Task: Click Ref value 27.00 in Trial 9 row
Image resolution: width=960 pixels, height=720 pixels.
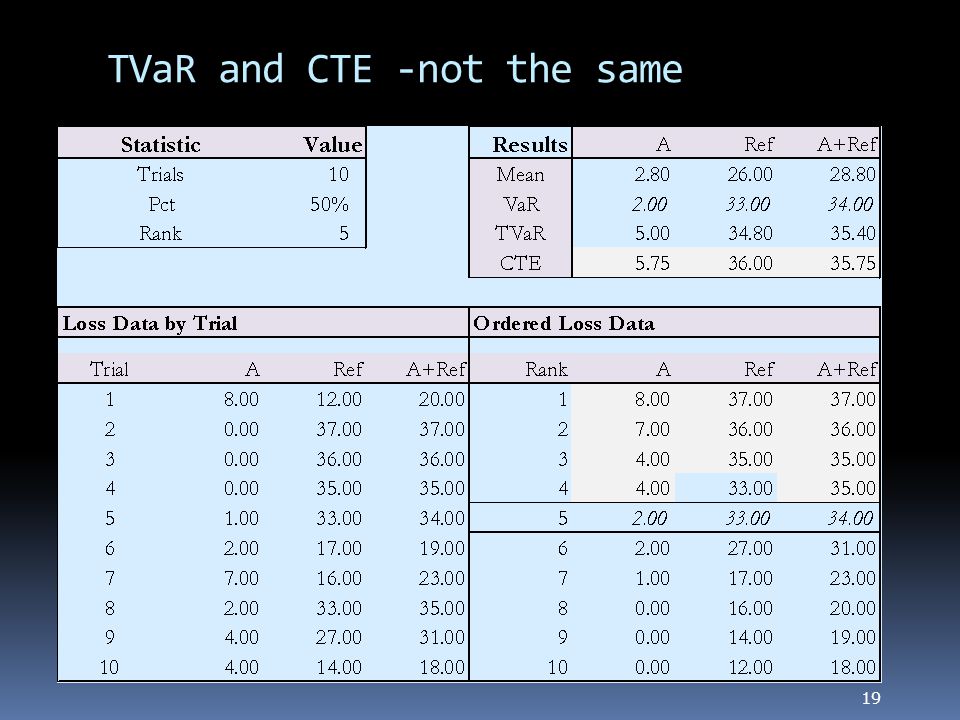Action: pos(339,637)
